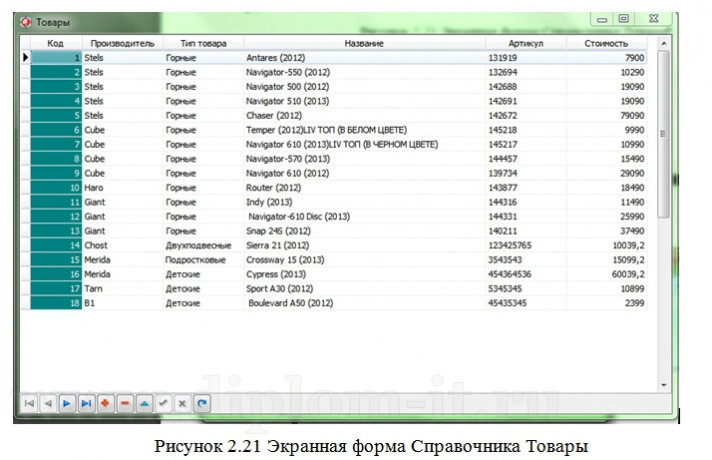
Task: Click manufacturer cell 'Tarn'
Action: [x=123, y=289]
